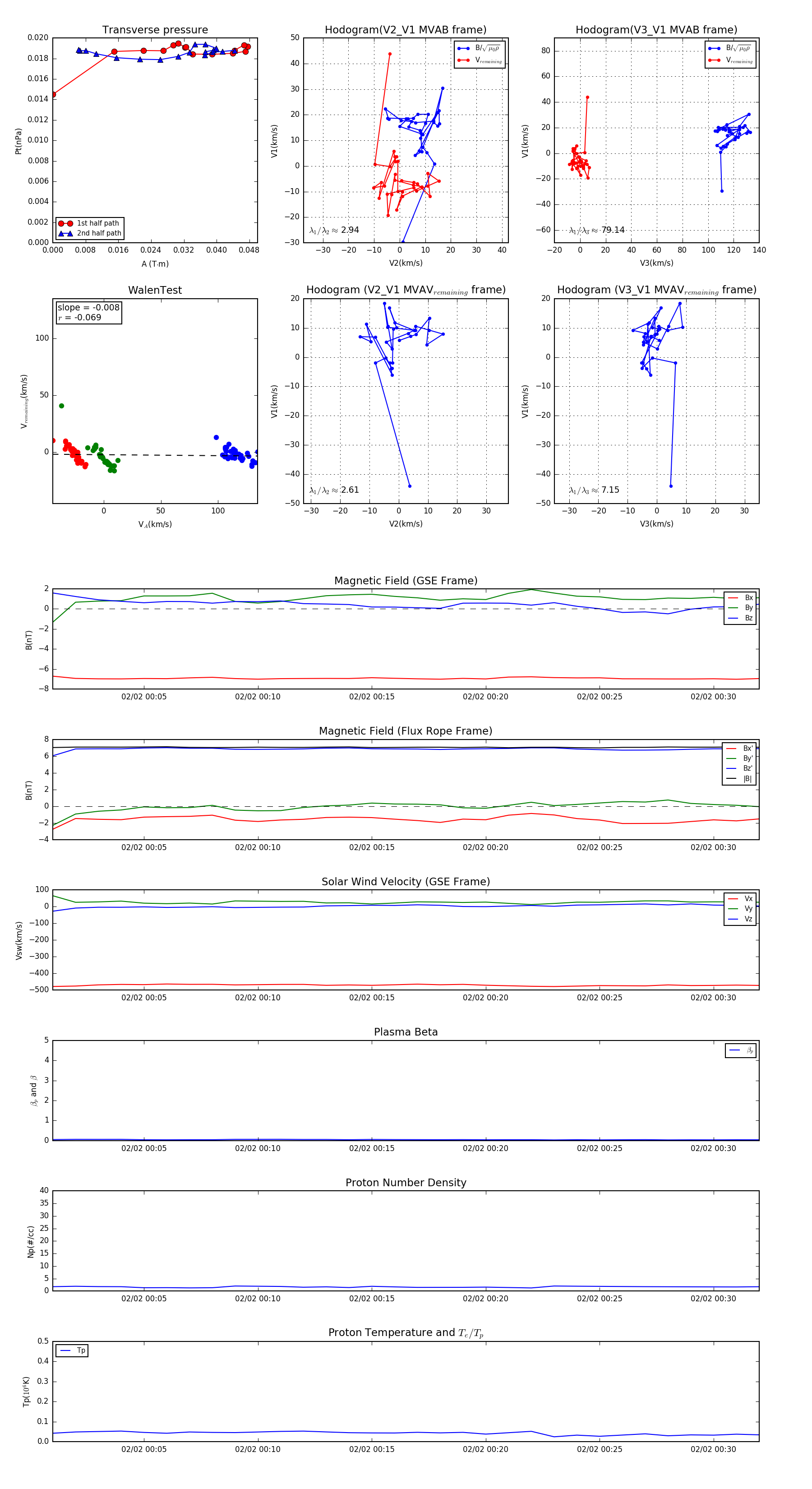Viewport: 812px width, 1489px height.
Task: Click the λ1/λ2 ≈ 2.94 eigenvalue ratio
Action: [x=334, y=230]
